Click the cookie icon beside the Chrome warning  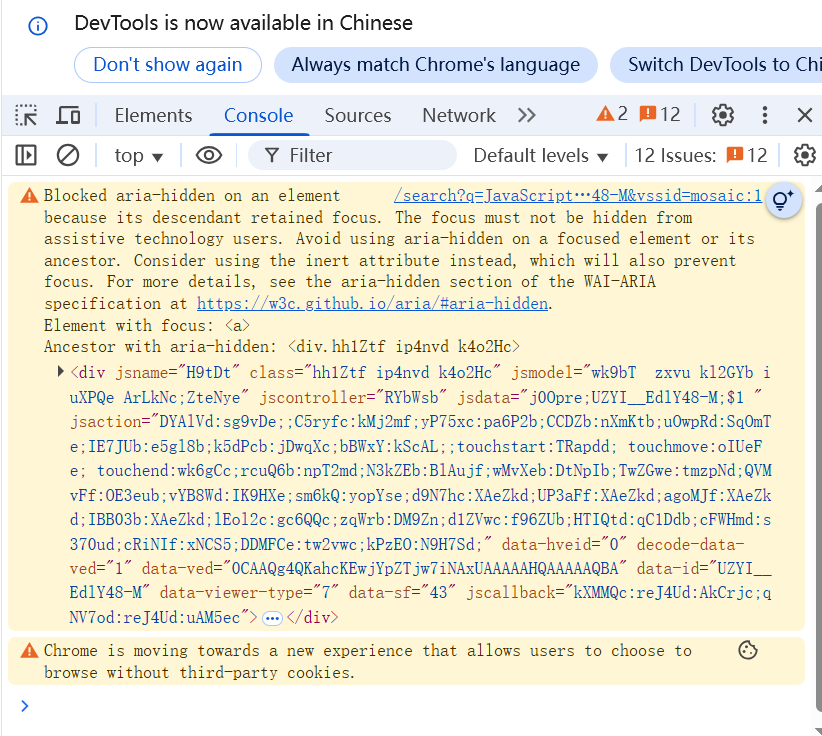[747, 651]
